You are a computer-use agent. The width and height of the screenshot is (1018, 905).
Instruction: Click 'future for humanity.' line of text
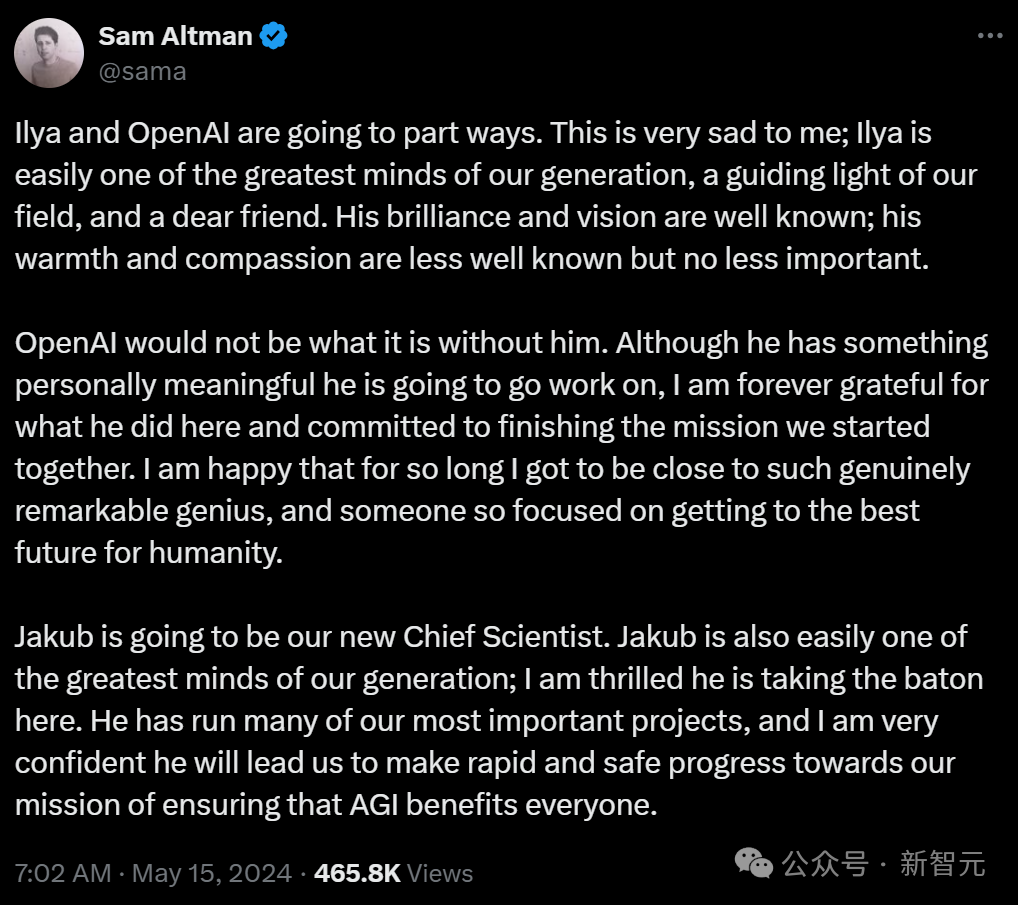(x=149, y=553)
